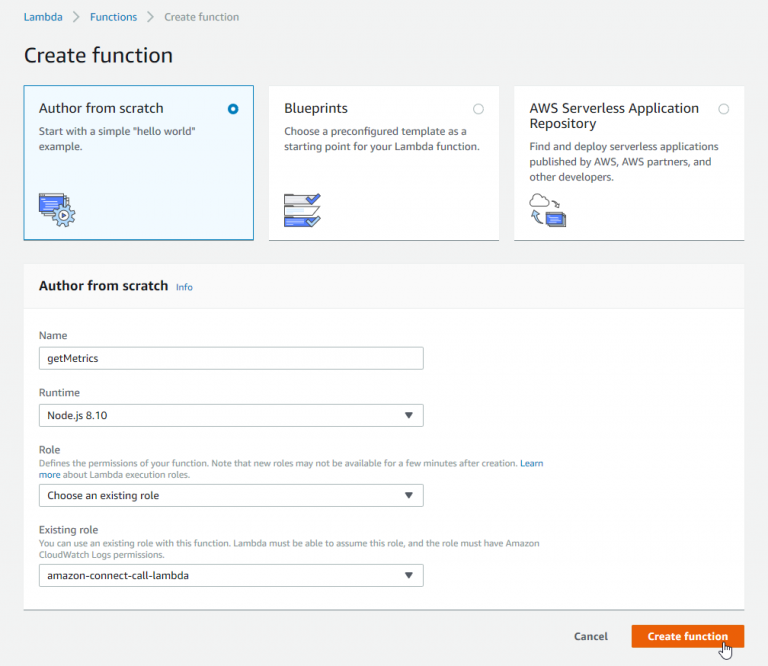Select the Blueprints radio button
This screenshot has height=666, width=768.
478,109
